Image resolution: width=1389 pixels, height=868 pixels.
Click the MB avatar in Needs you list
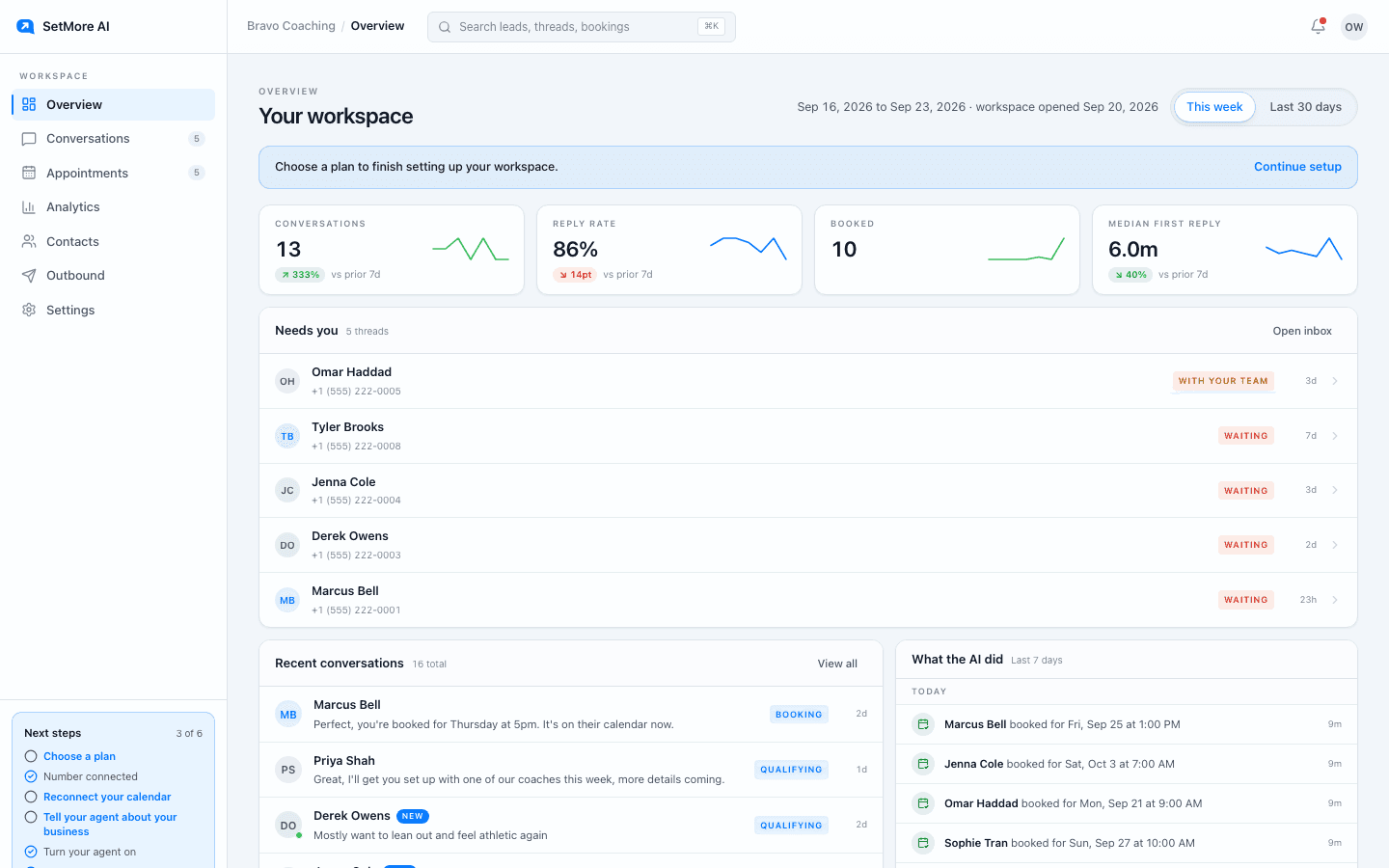(x=287, y=600)
